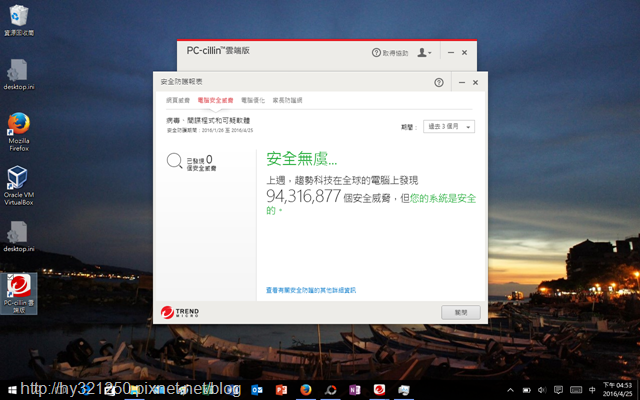Open the Windows Start menu
Viewport: 640px width, 400px height.
click(x=12, y=390)
